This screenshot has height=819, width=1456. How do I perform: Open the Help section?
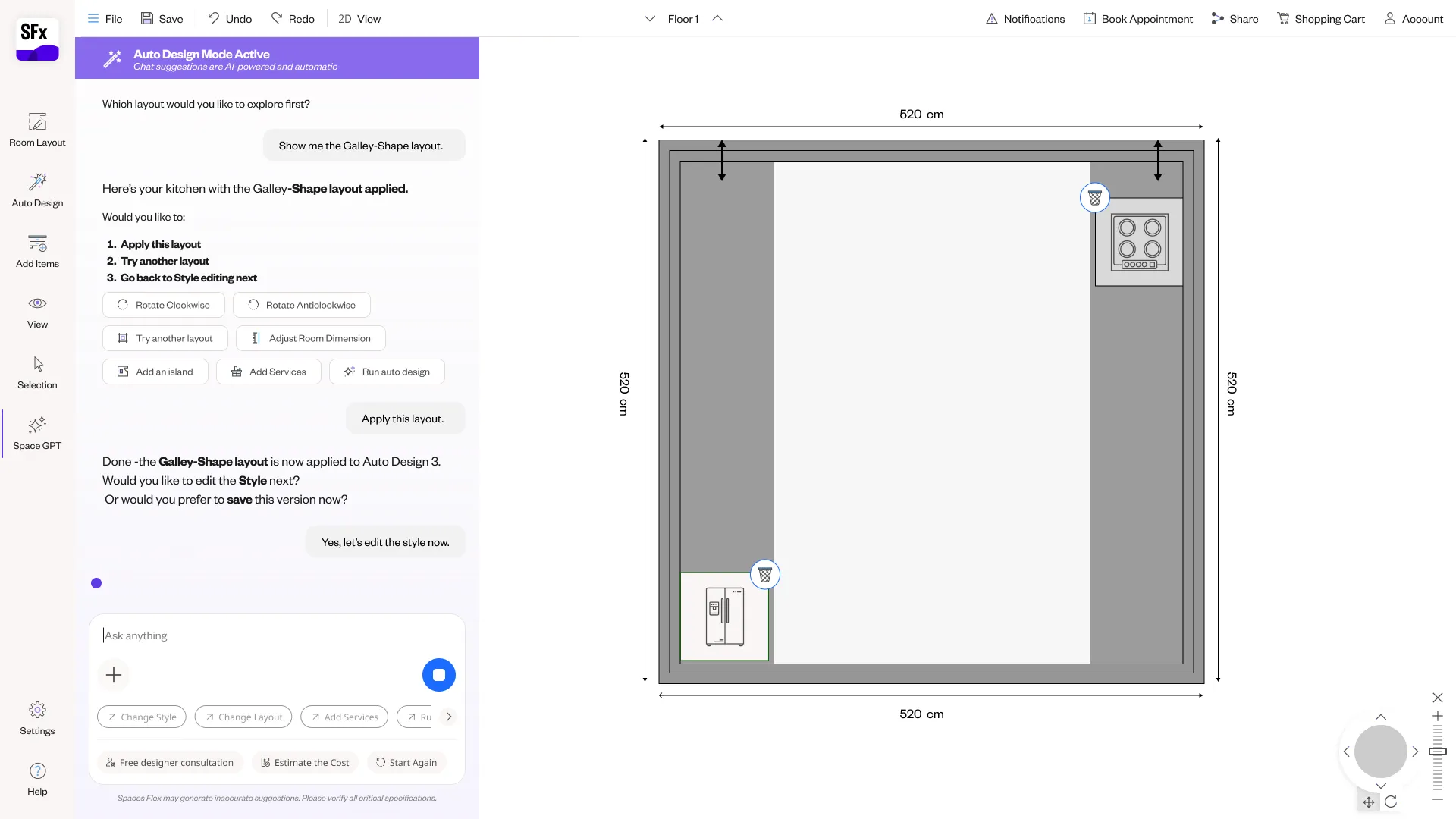[x=37, y=779]
